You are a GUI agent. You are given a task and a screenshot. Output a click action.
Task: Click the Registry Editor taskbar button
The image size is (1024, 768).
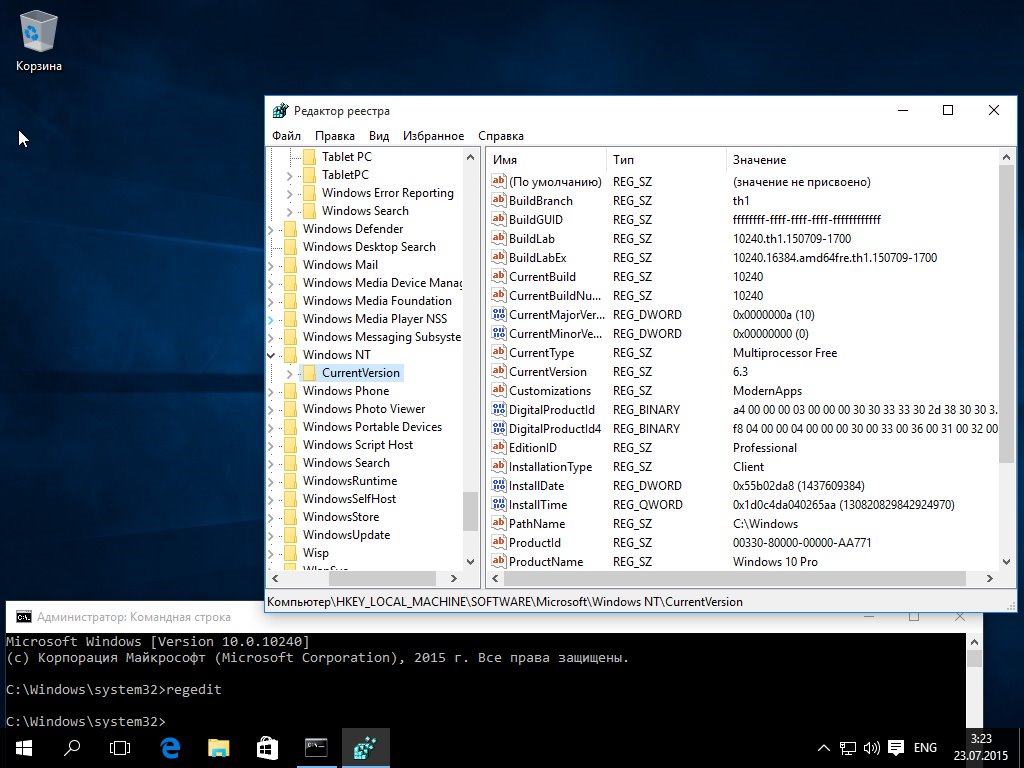[x=365, y=748]
